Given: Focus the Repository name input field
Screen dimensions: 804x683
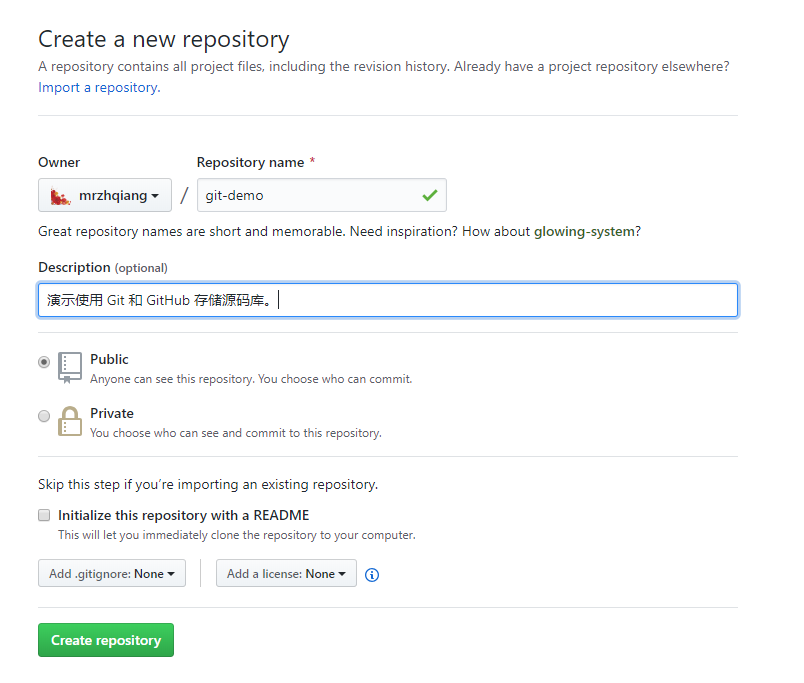Looking at the screenshot, I should tap(321, 195).
